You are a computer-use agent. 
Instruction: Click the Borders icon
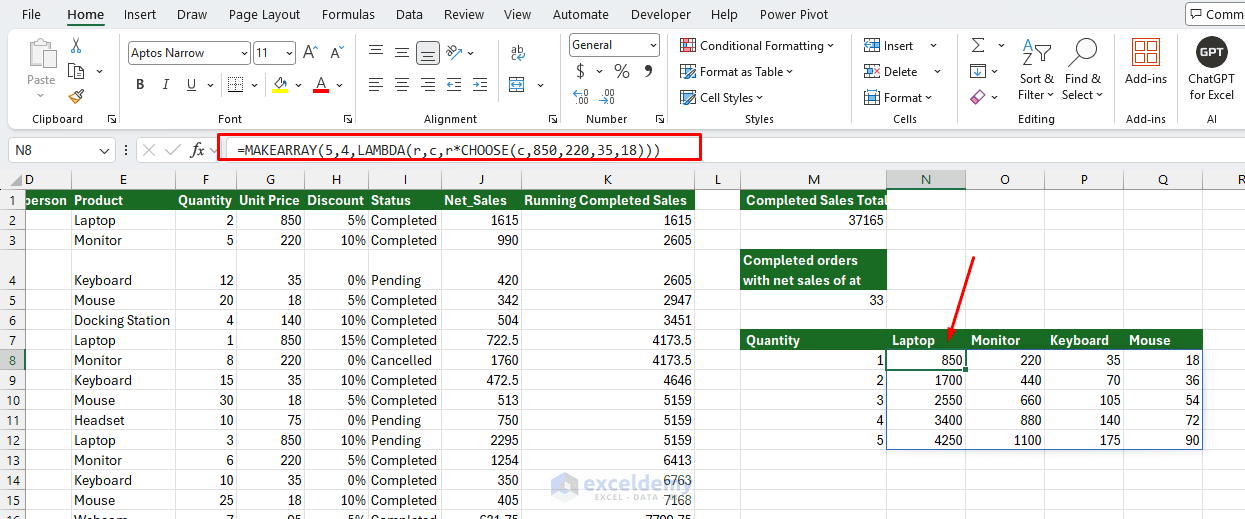click(x=236, y=85)
